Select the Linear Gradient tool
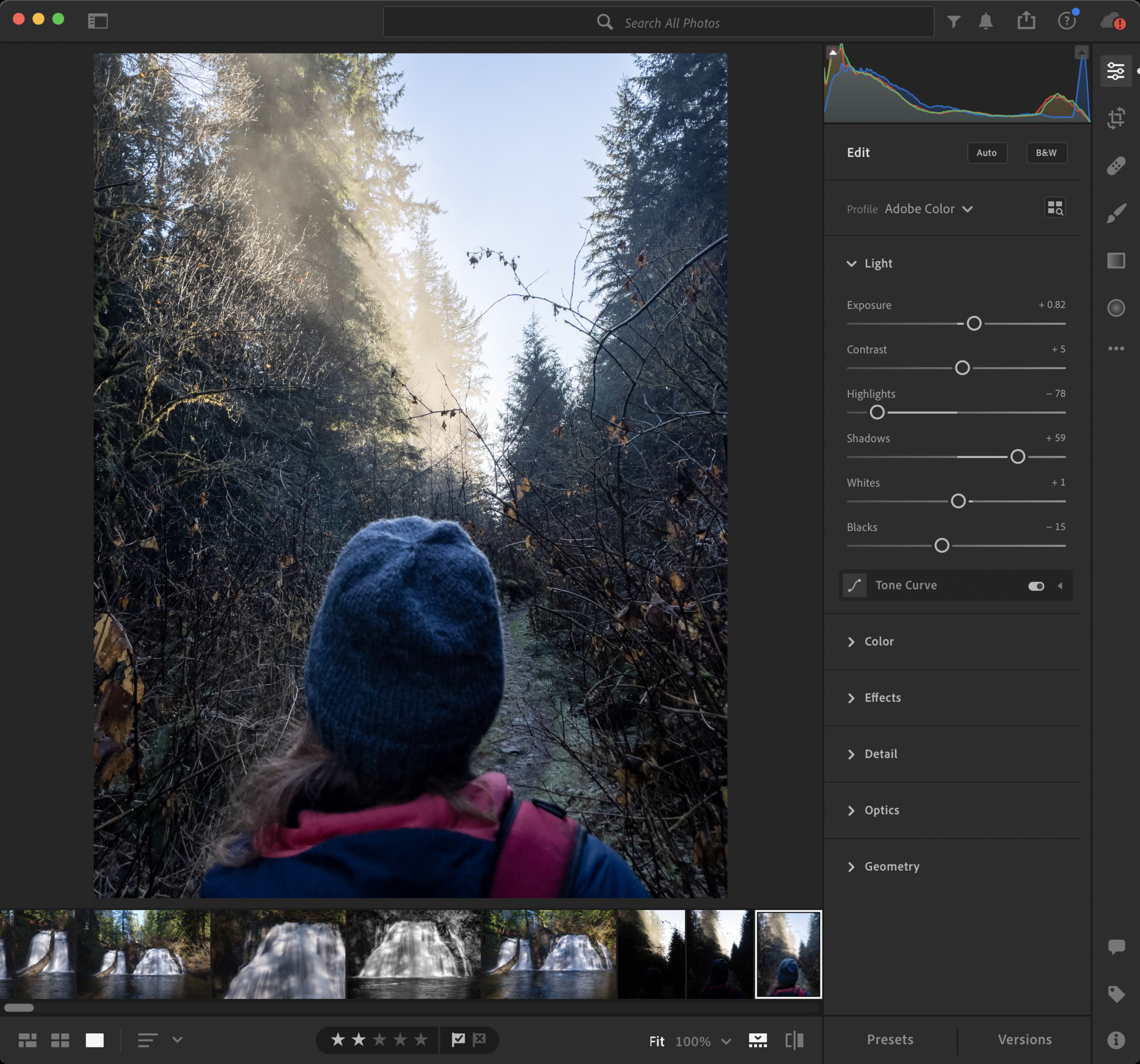Viewport: 1140px width, 1064px height. tap(1115, 260)
